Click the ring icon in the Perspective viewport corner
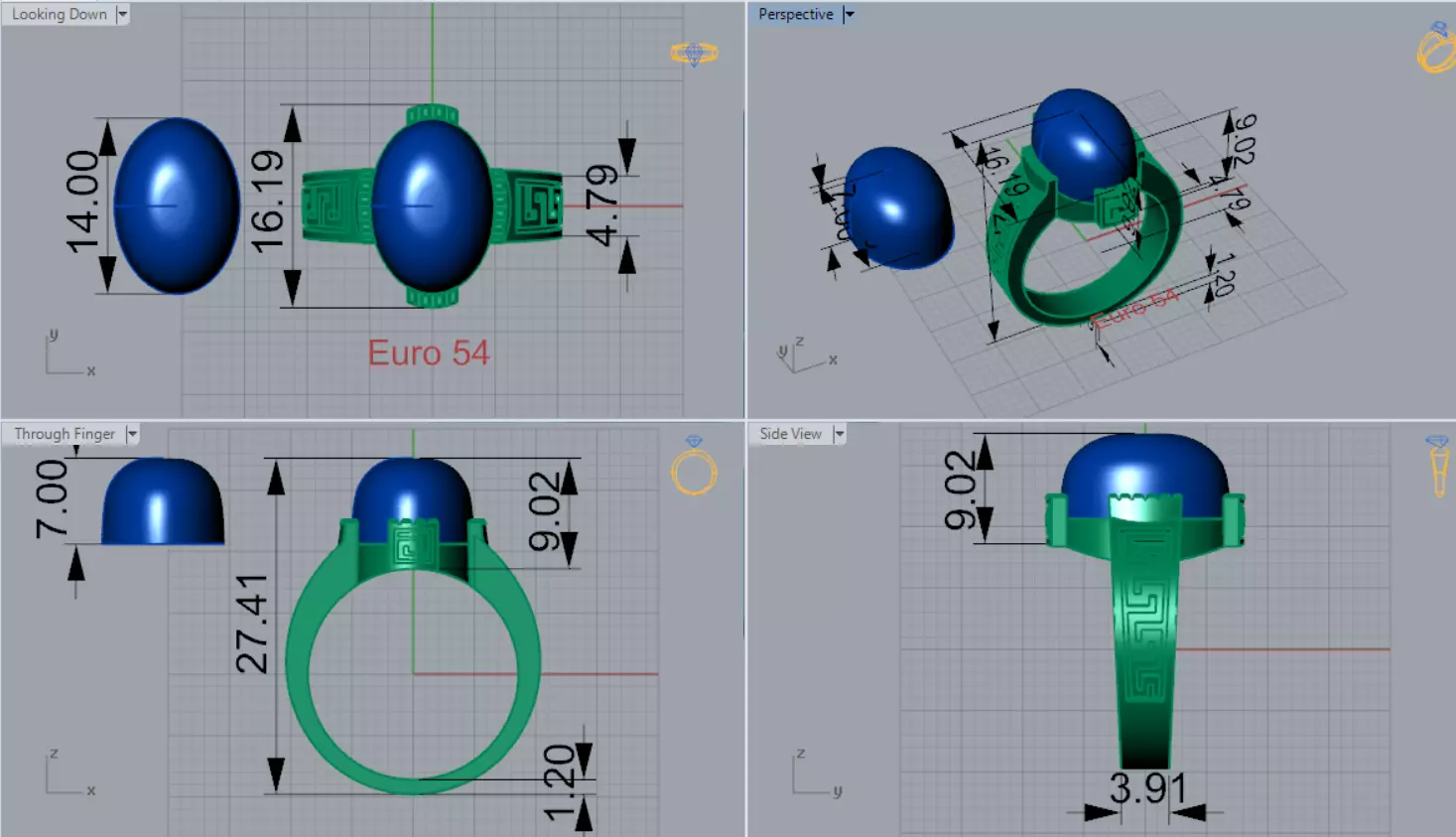Viewport: 1456px width, 837px height. [1436, 48]
